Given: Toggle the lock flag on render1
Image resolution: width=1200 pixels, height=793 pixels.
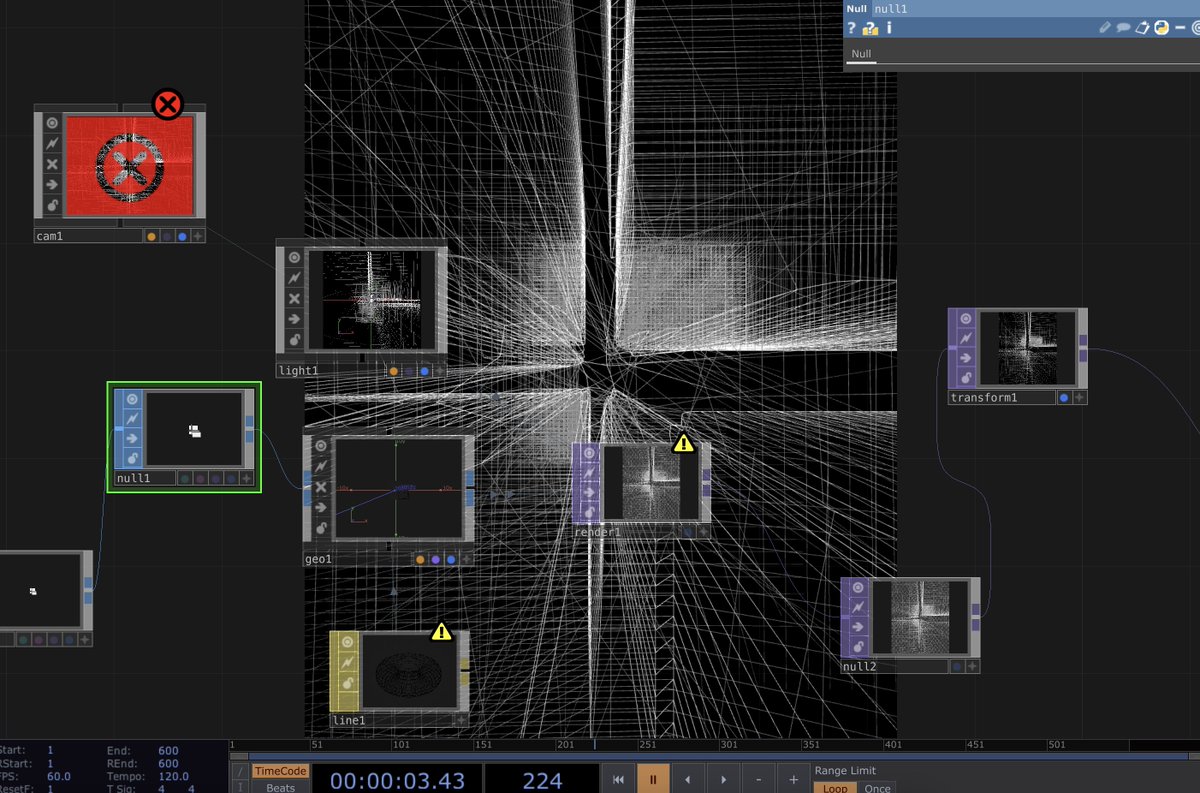Looking at the screenshot, I should click(589, 511).
